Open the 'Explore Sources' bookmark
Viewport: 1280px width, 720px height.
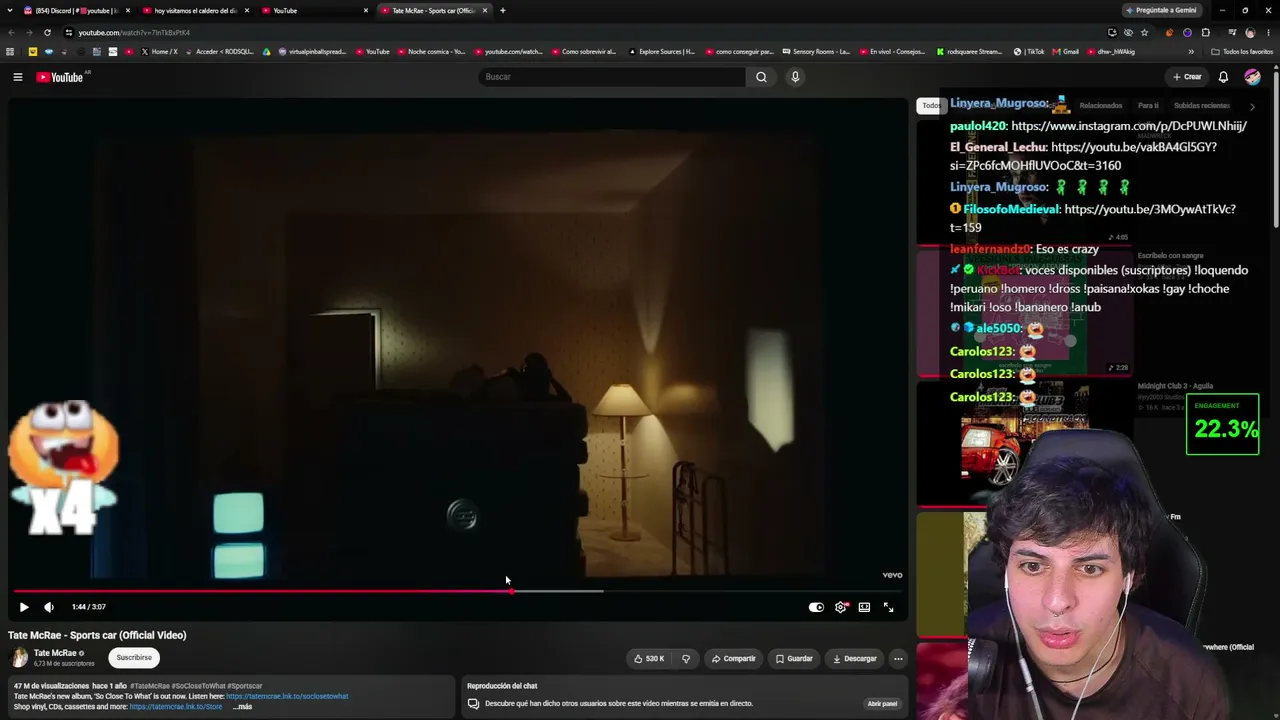661,51
